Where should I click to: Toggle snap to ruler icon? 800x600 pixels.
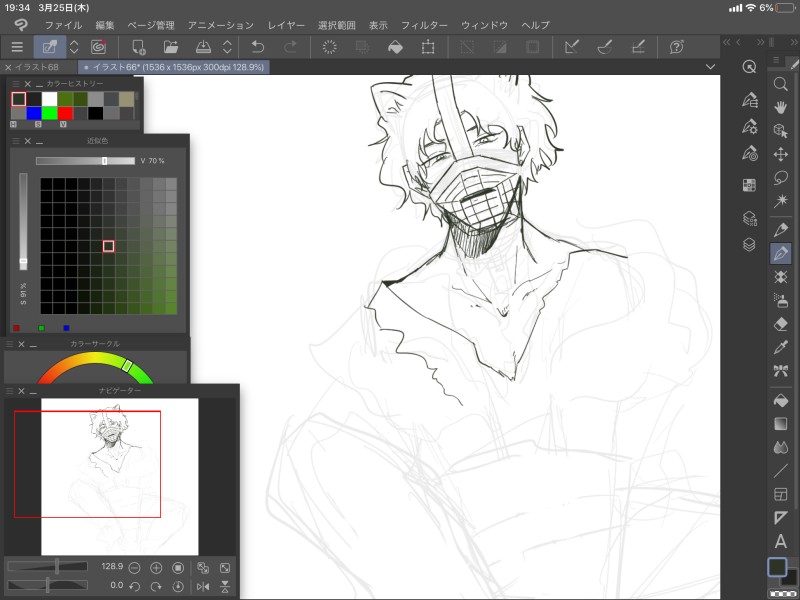tap(572, 47)
